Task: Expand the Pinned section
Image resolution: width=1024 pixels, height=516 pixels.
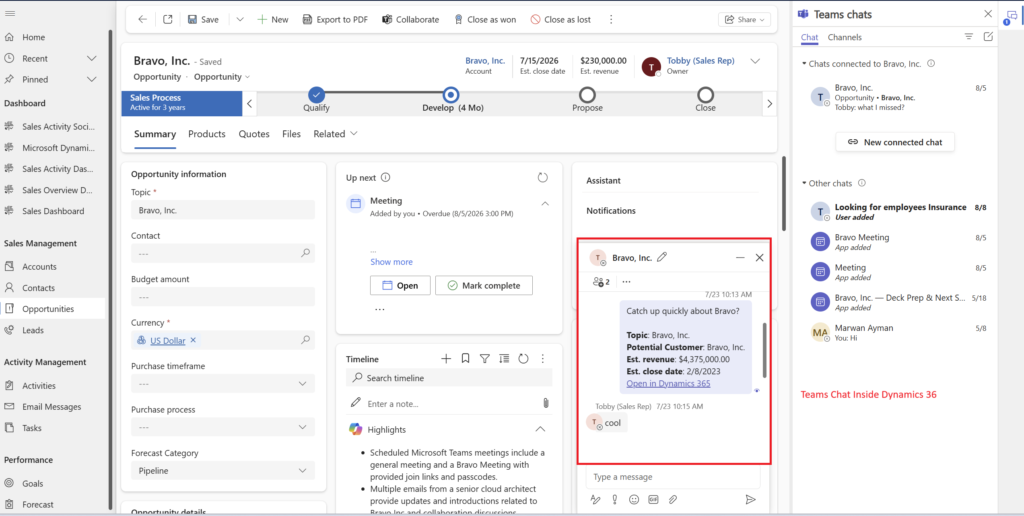Action: tap(91, 79)
